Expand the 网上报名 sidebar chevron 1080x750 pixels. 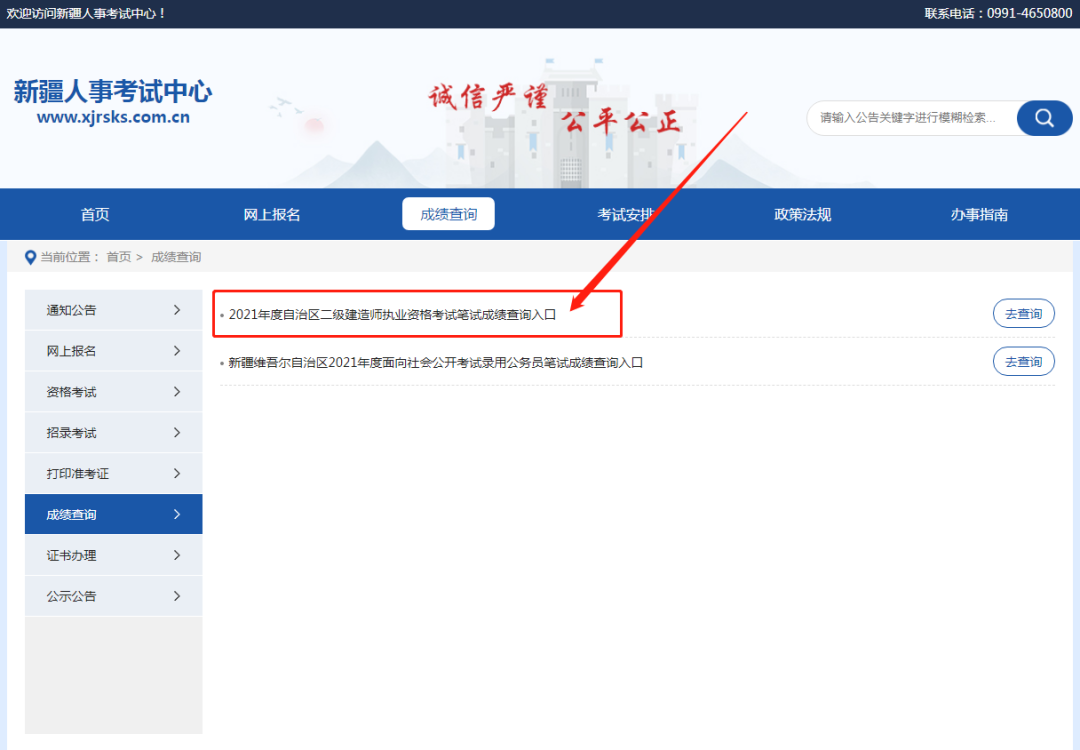click(177, 351)
